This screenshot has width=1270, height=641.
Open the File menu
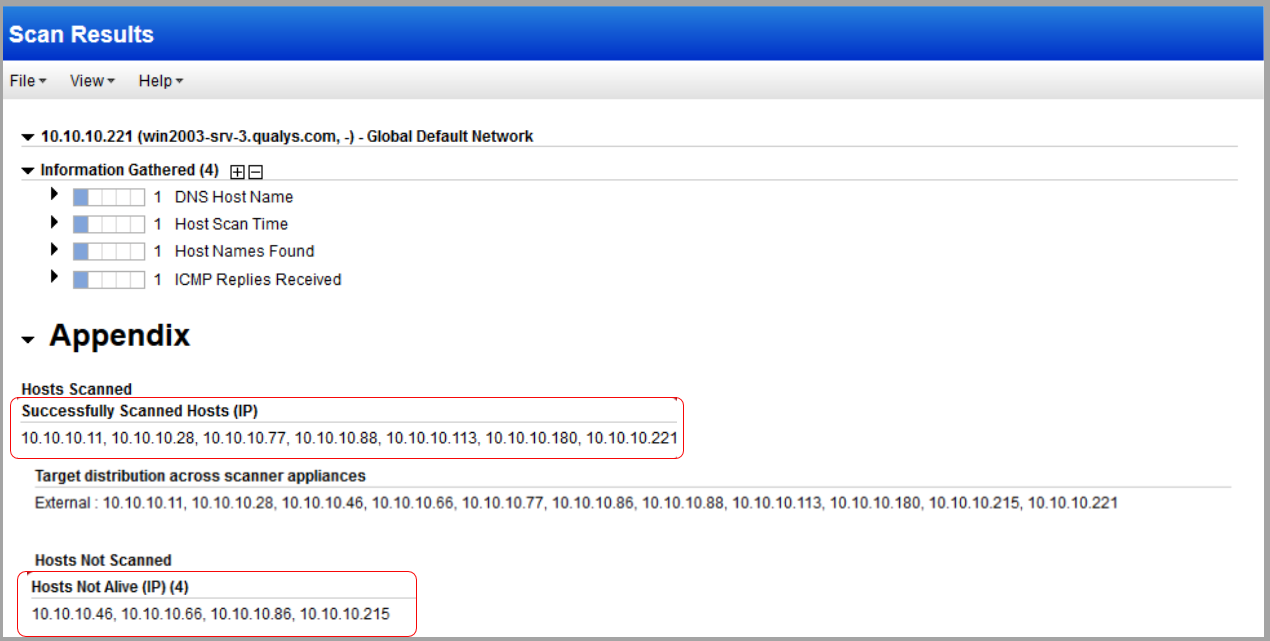tap(28, 81)
